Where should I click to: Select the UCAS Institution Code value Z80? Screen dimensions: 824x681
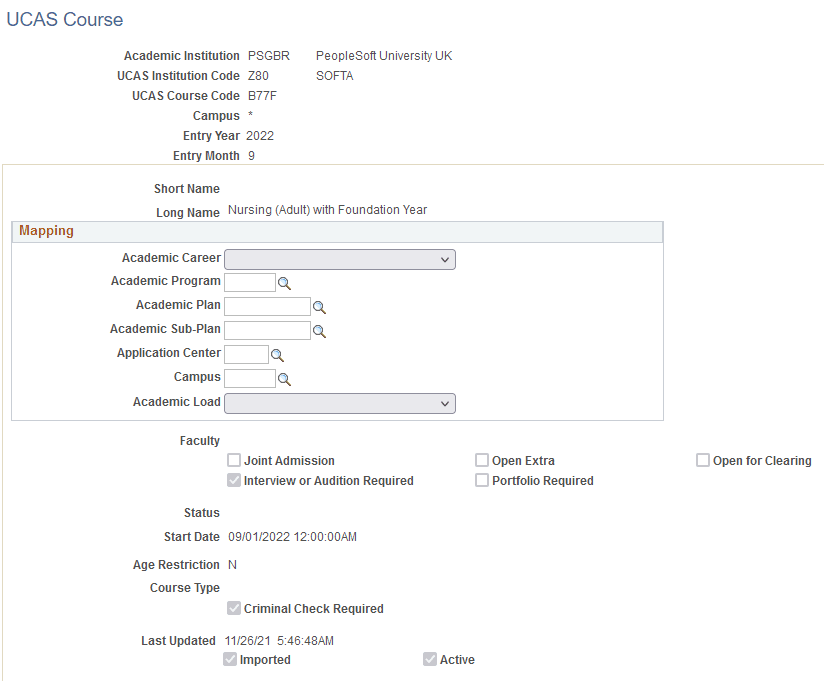tap(258, 76)
